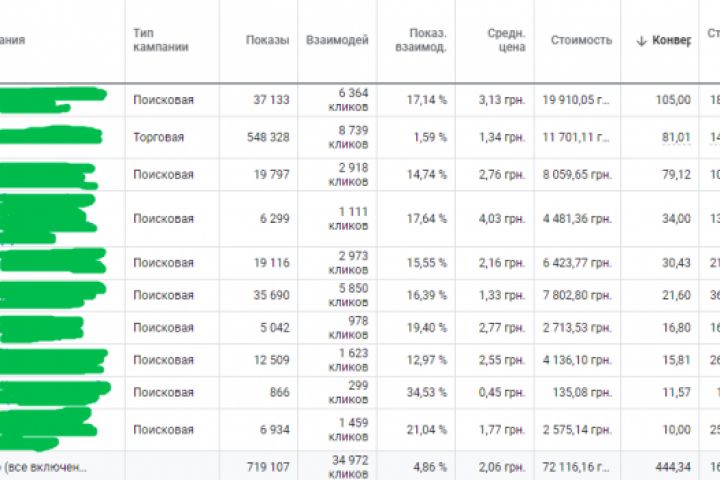Select the Показ. взаимод. column header

click(421, 40)
